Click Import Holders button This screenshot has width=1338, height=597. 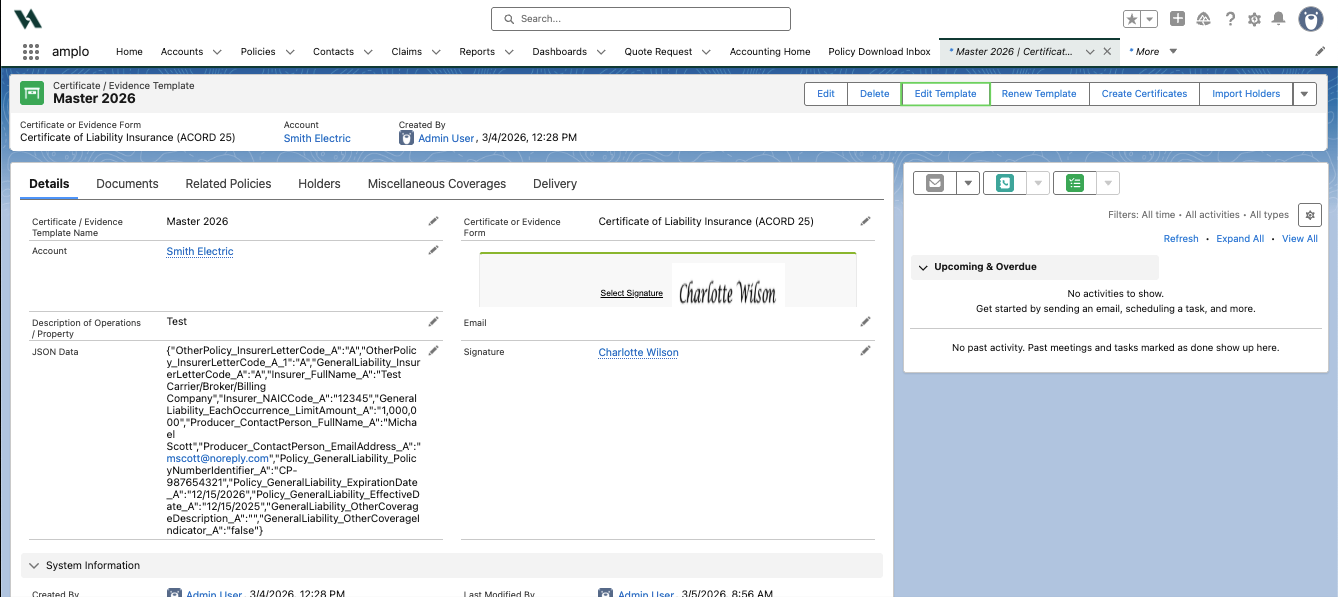tap(1246, 94)
